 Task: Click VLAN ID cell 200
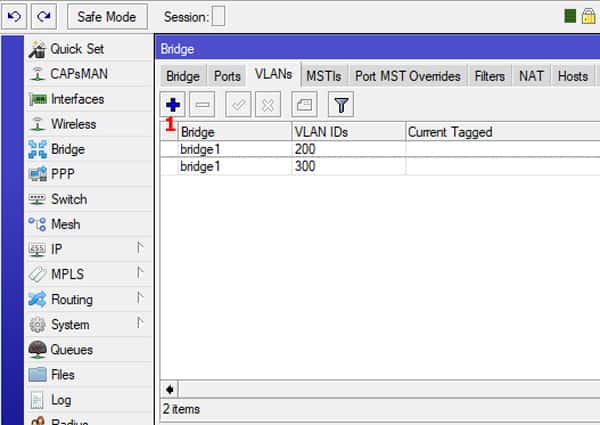click(x=305, y=149)
